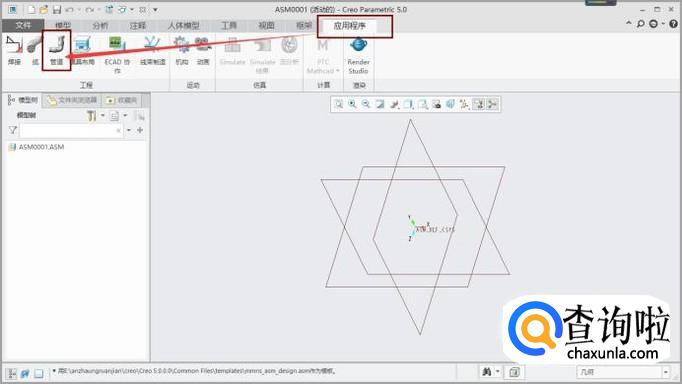Viewport: 682px width, 384px height.
Task: Click the Save icon in quick access toolbar
Action: tap(57, 9)
